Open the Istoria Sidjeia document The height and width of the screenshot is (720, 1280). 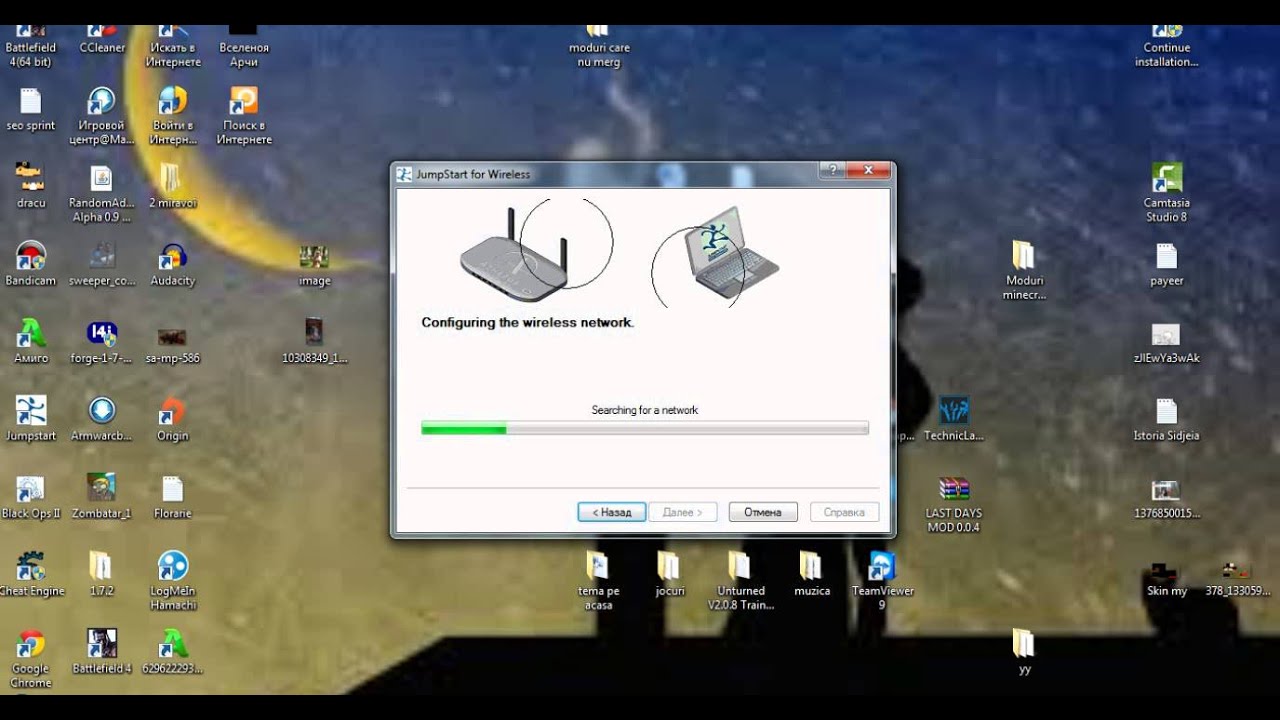(1166, 419)
